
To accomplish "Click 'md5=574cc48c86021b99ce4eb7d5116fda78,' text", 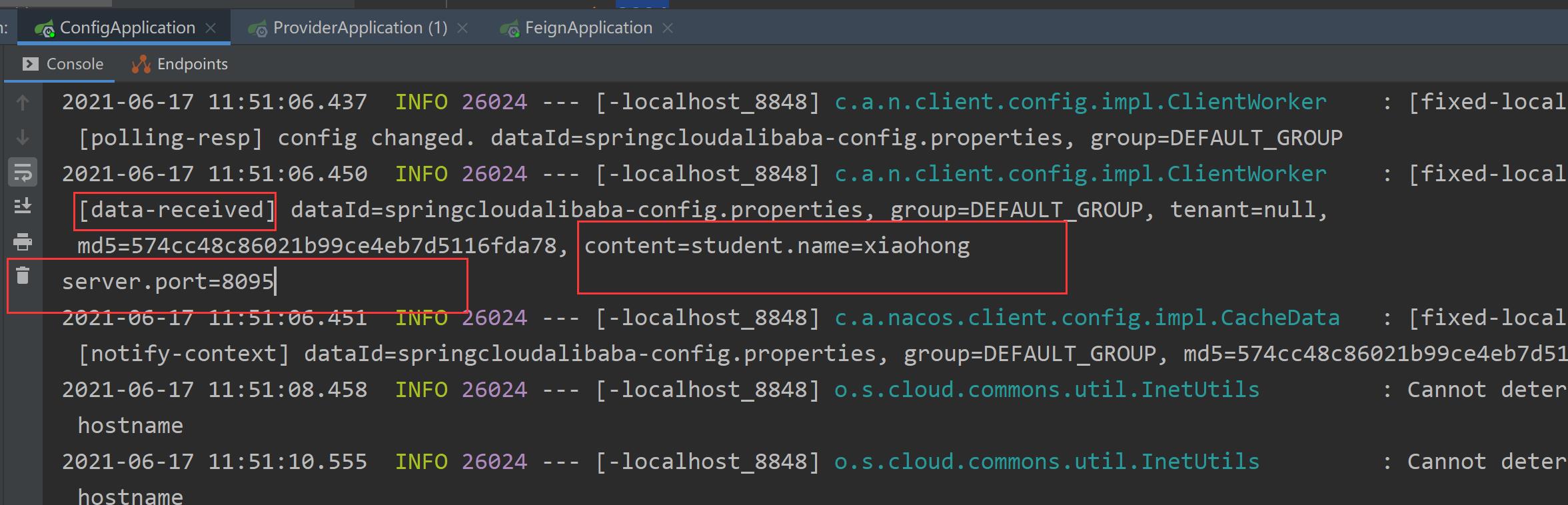I will coord(323,246).
